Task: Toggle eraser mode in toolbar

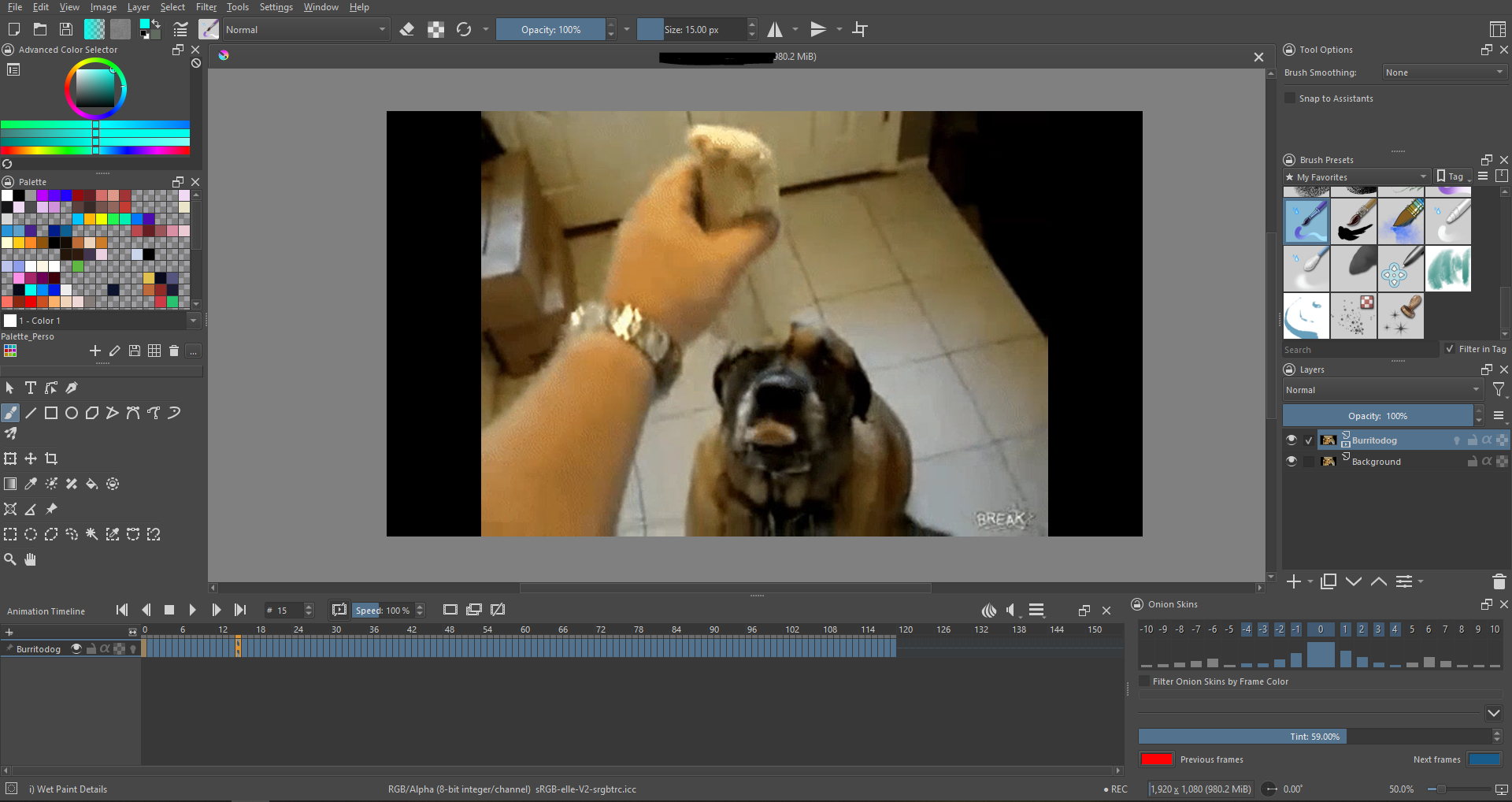Action: (407, 30)
